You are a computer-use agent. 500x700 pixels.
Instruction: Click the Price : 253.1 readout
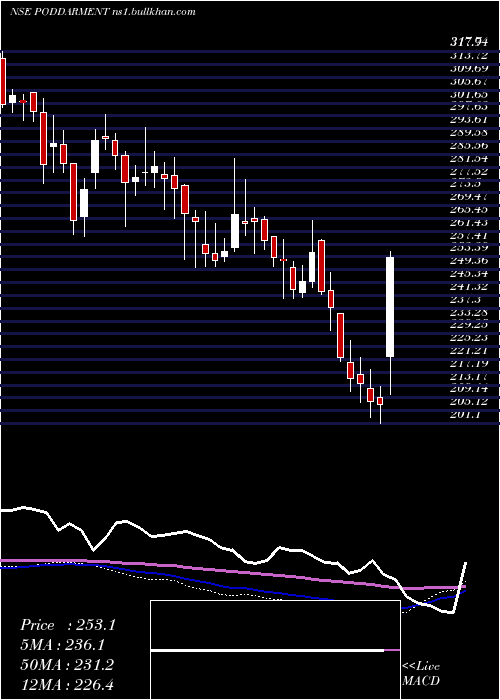coord(68,625)
